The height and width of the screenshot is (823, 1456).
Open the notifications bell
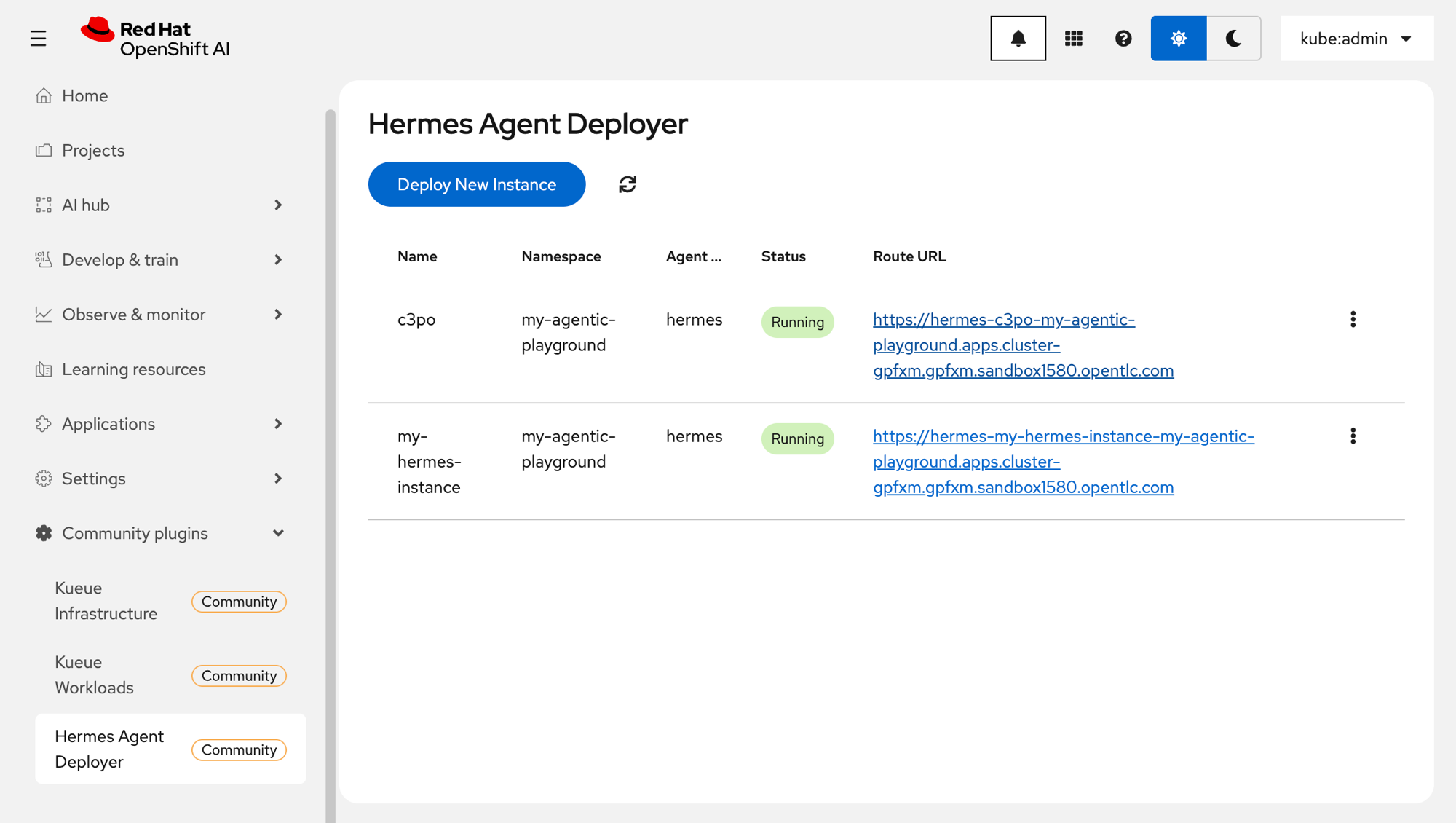click(x=1018, y=39)
